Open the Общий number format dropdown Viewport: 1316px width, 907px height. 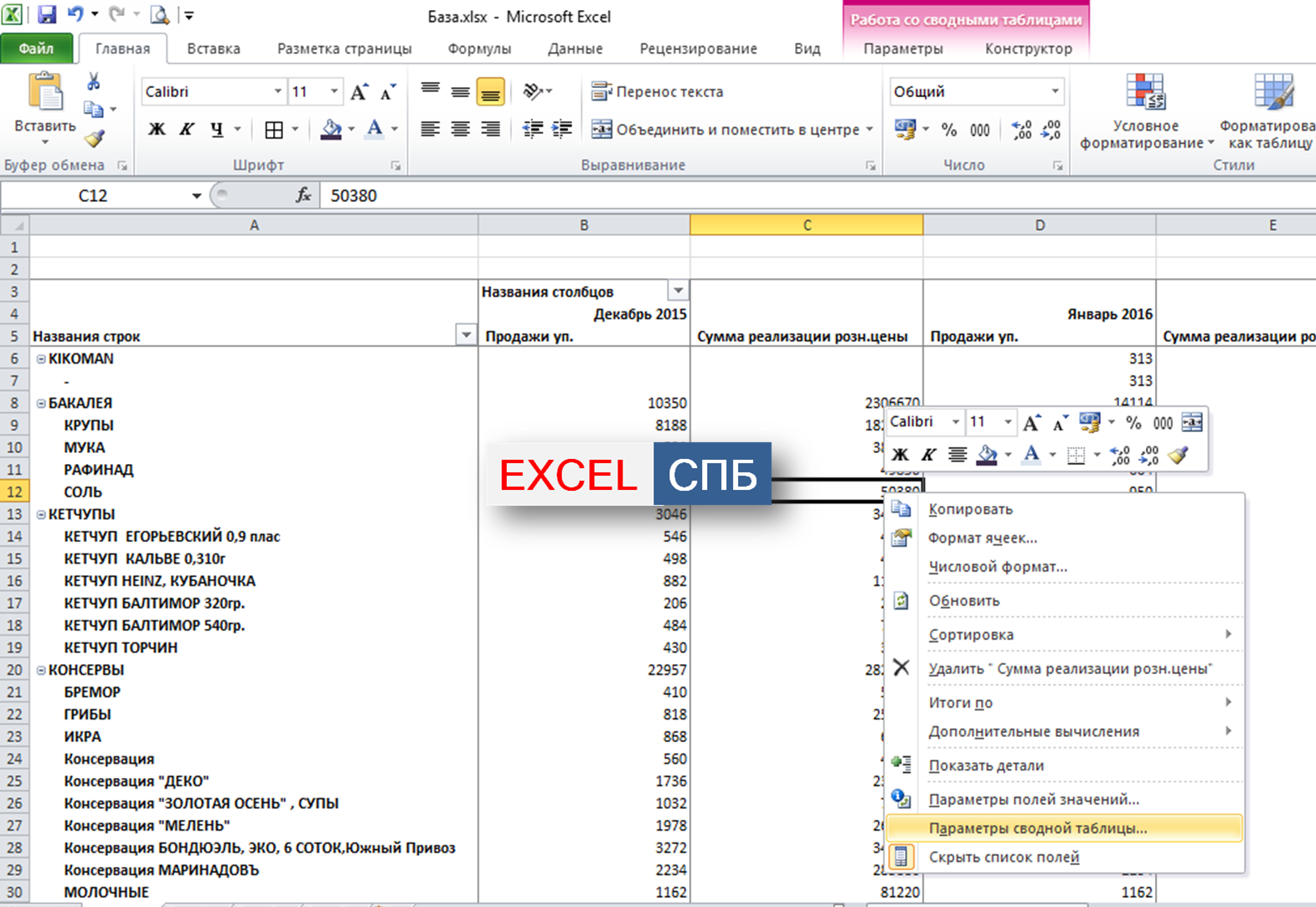point(1055,91)
